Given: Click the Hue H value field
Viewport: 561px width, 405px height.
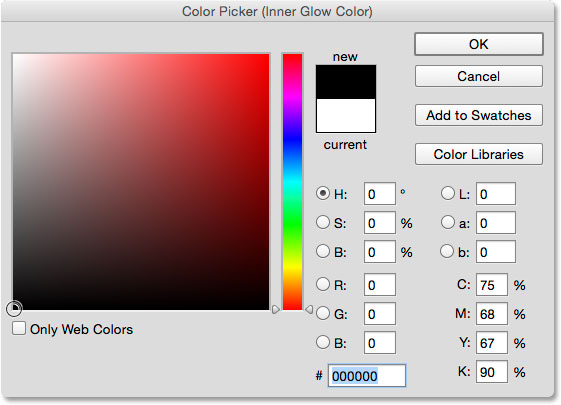Looking at the screenshot, I should (x=380, y=194).
